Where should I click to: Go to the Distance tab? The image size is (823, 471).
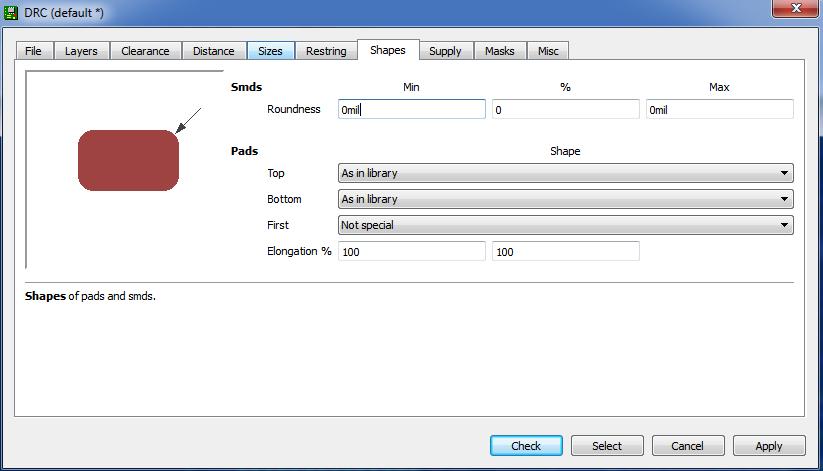[214, 51]
